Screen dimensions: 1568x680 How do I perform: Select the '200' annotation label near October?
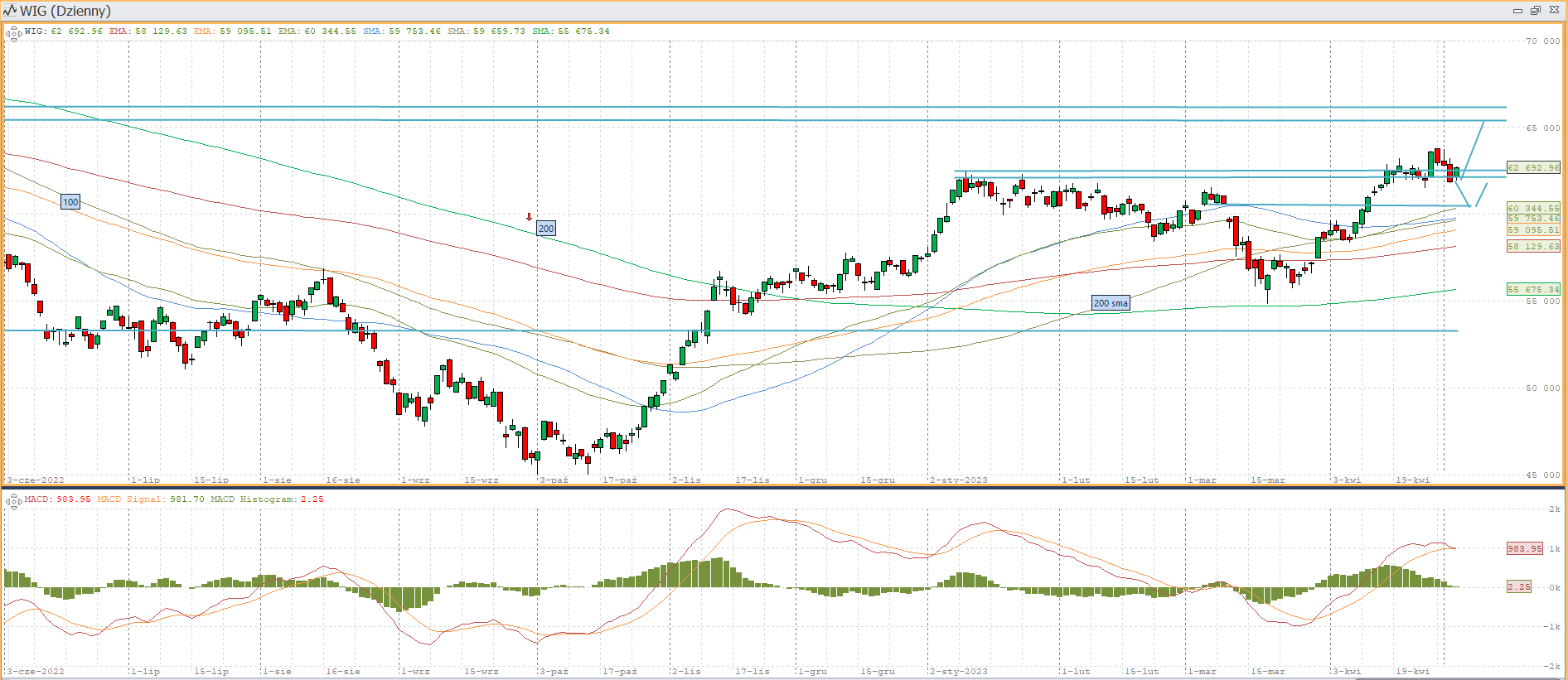(x=546, y=229)
